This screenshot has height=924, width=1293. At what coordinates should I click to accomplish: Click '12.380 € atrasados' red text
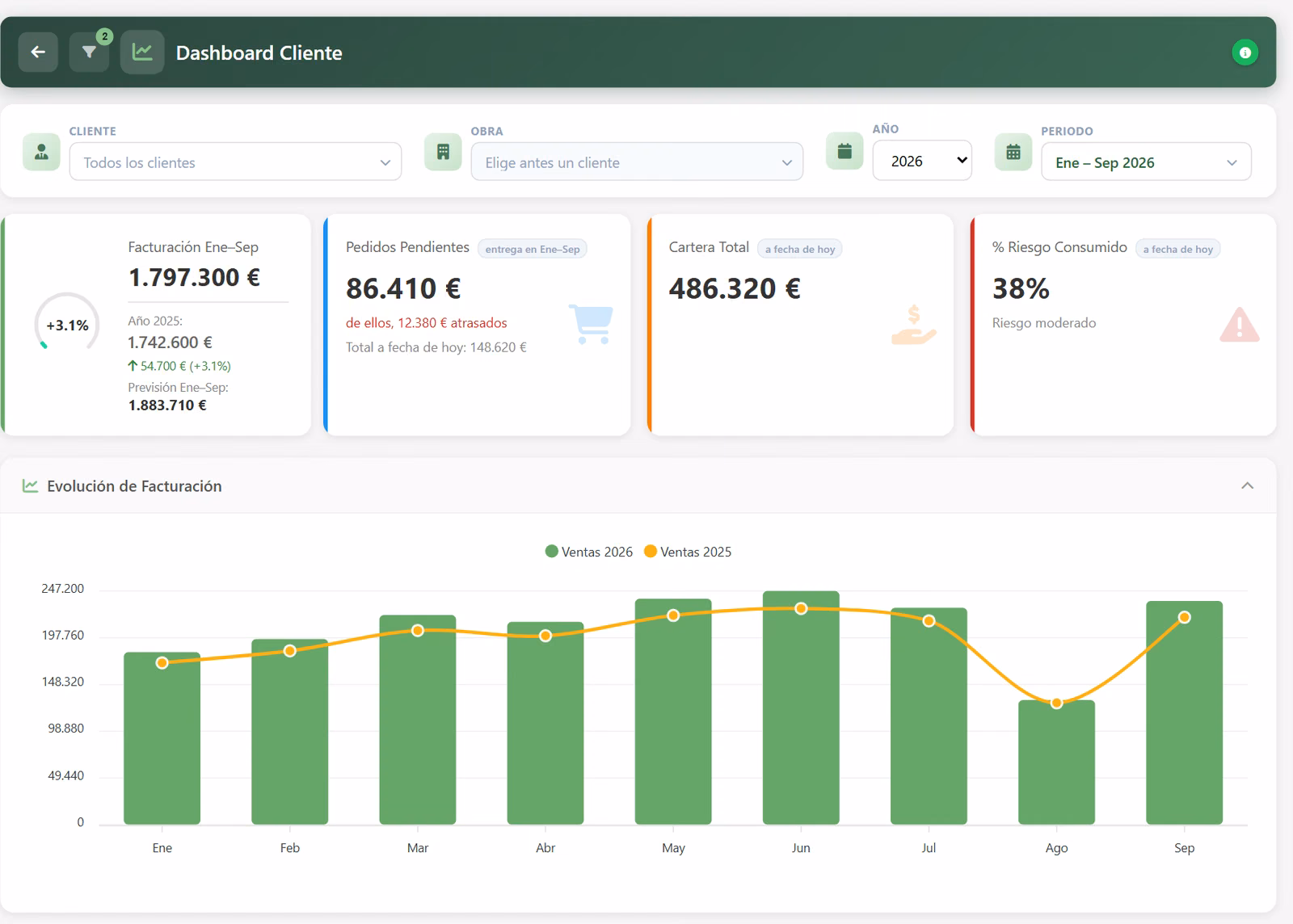pos(453,323)
